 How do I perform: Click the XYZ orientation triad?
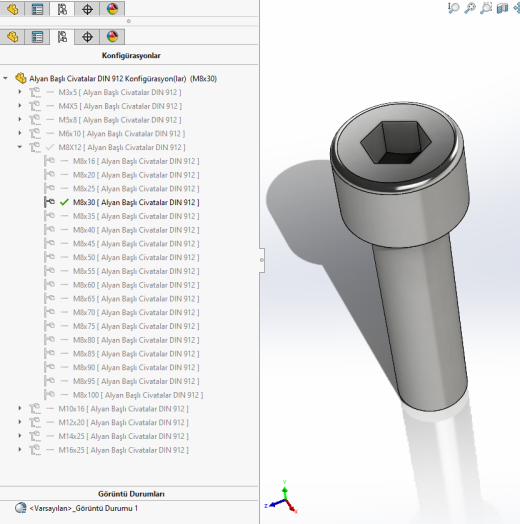(x=282, y=497)
